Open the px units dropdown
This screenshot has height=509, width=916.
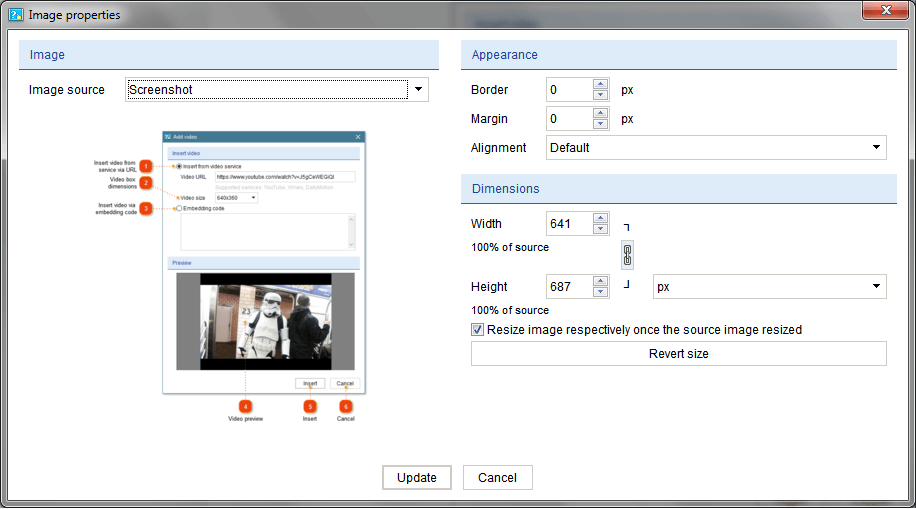click(876, 287)
